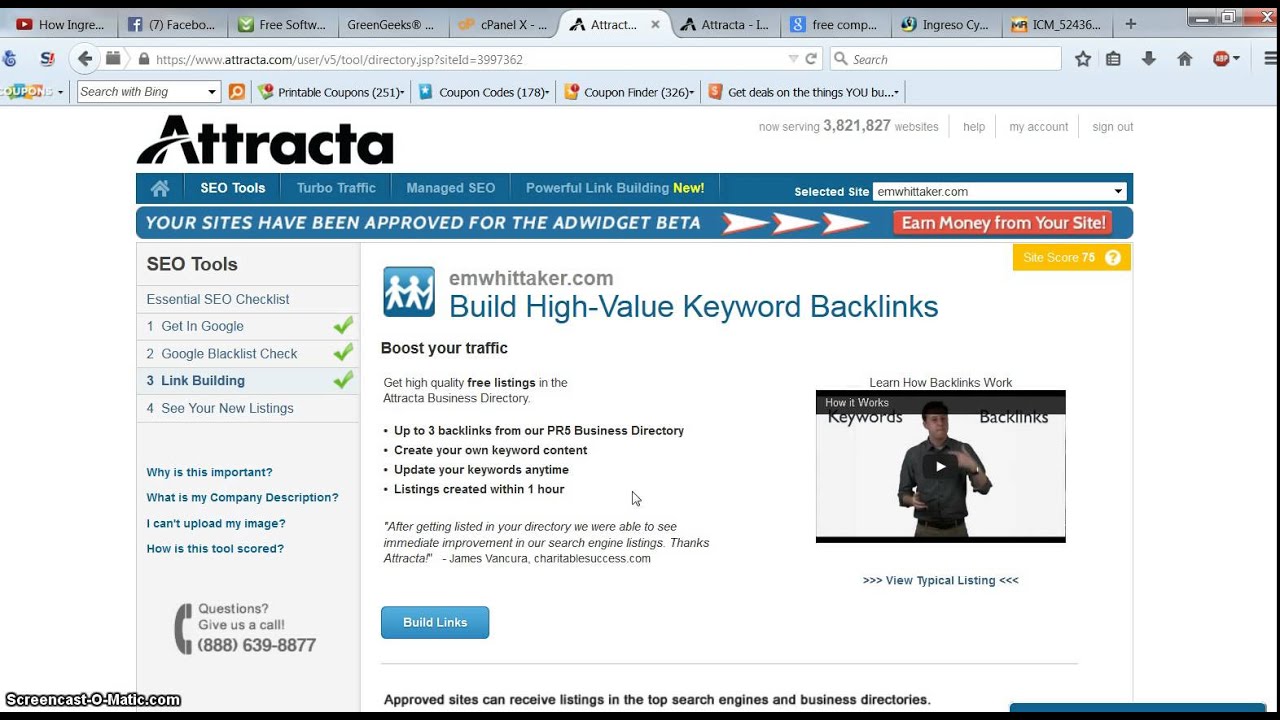Click the Site Score 75 badge

[1072, 258]
